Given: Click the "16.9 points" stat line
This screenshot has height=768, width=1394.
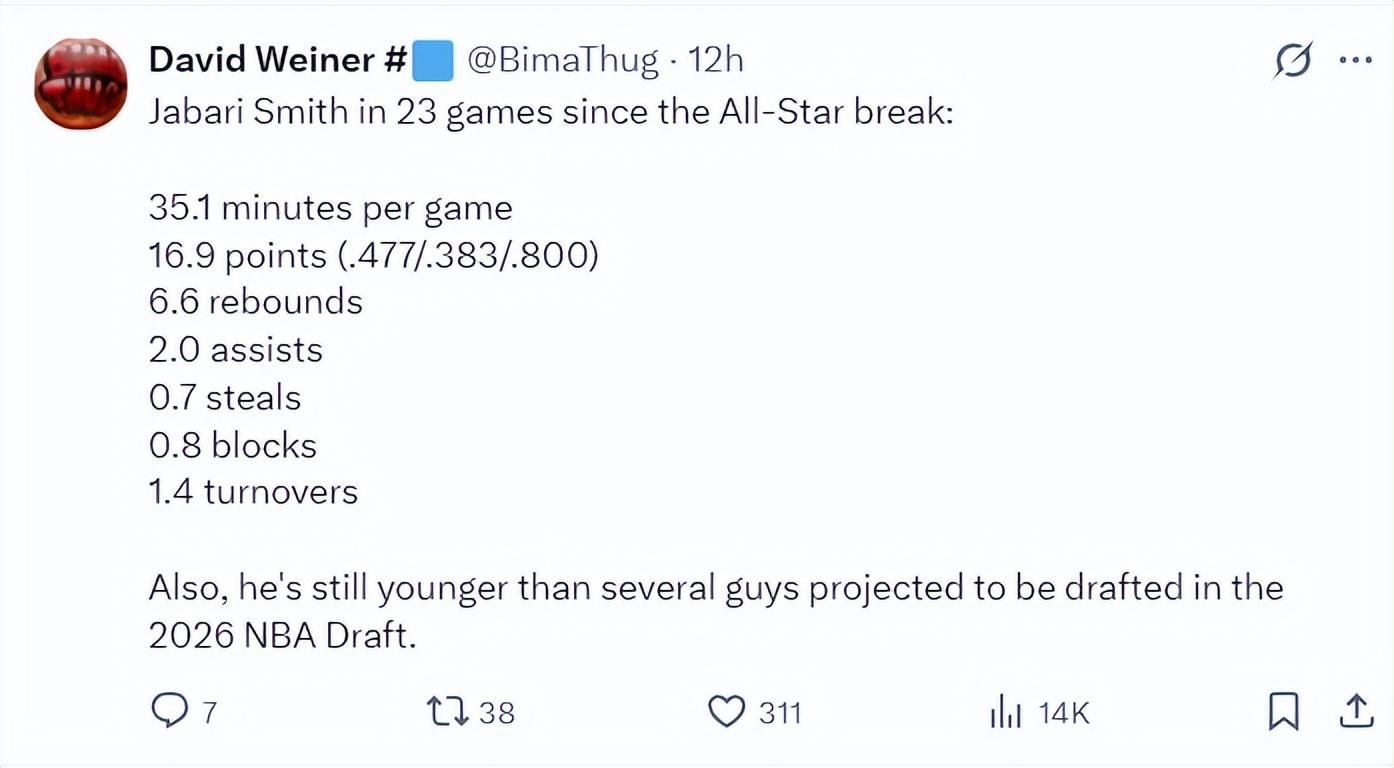Looking at the screenshot, I should 374,256.
